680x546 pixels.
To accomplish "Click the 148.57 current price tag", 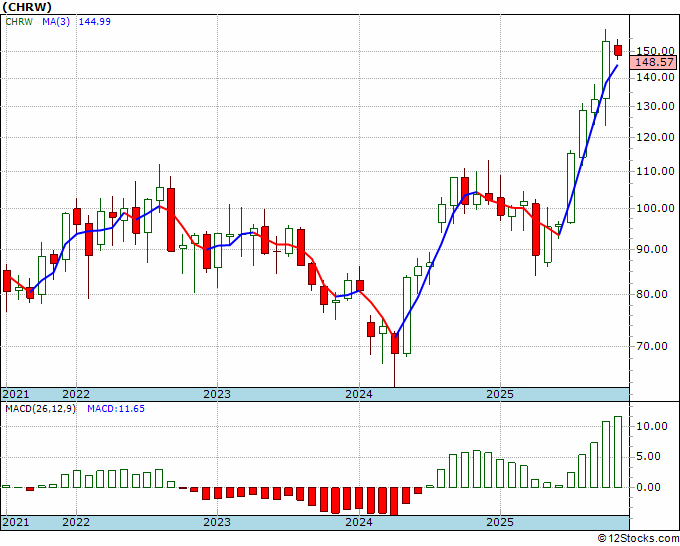I will tap(654, 62).
